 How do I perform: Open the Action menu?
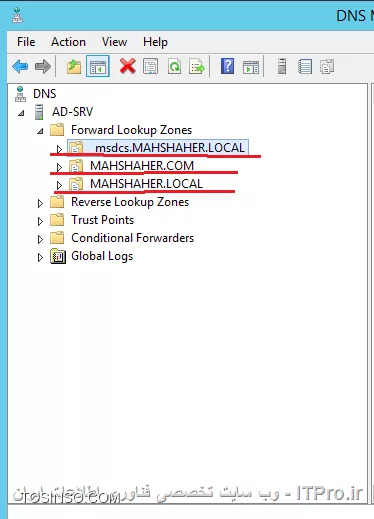(x=68, y=42)
